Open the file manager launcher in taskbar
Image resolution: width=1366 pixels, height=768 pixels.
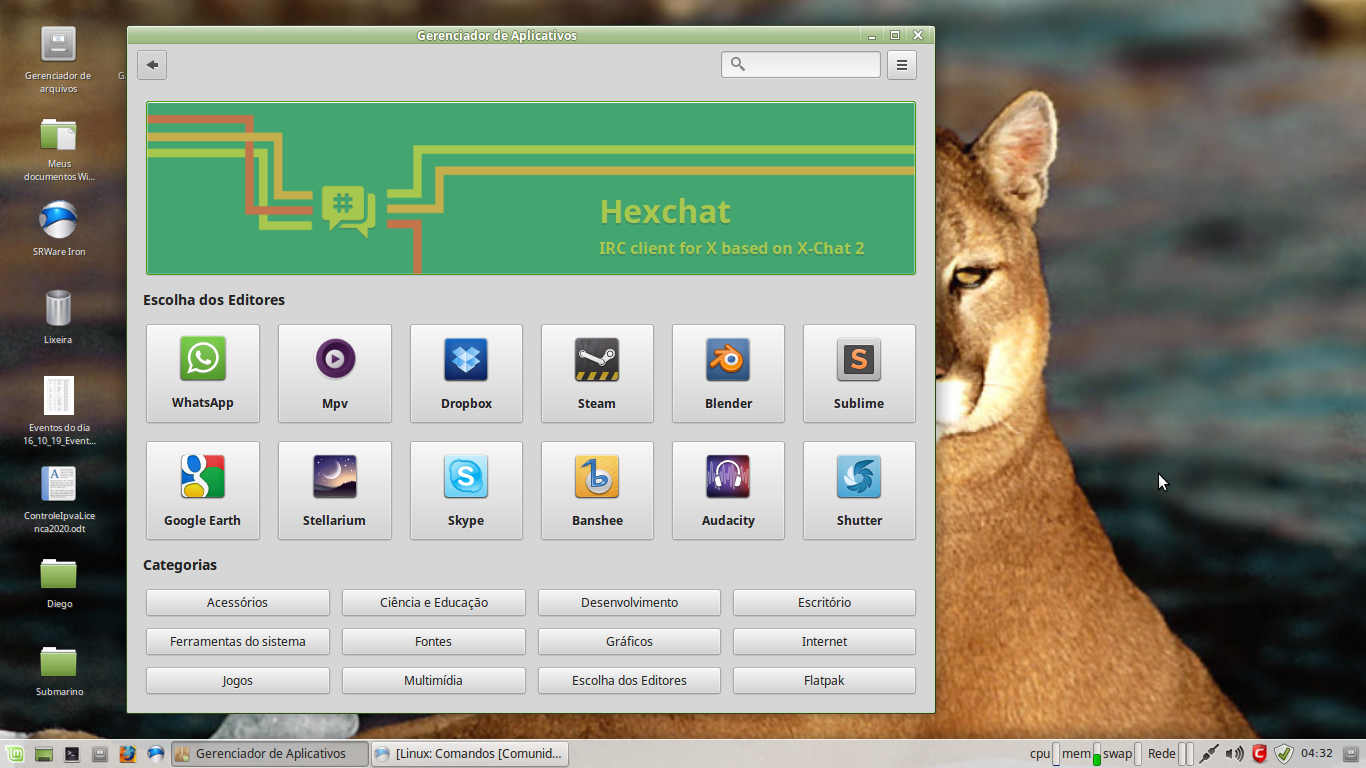(x=99, y=754)
